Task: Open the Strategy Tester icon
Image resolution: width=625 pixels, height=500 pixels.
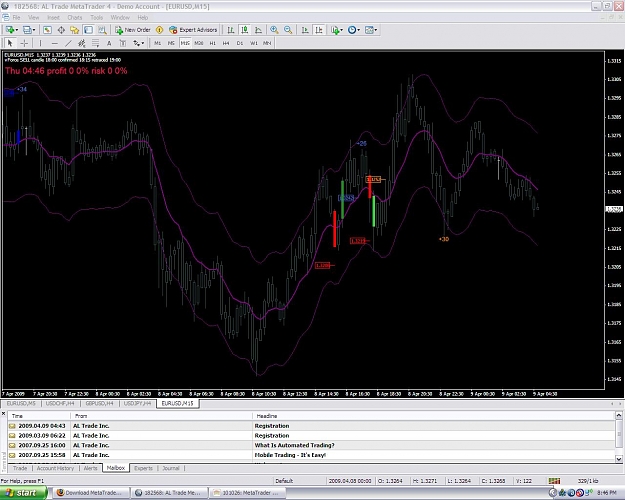Action: (102, 30)
